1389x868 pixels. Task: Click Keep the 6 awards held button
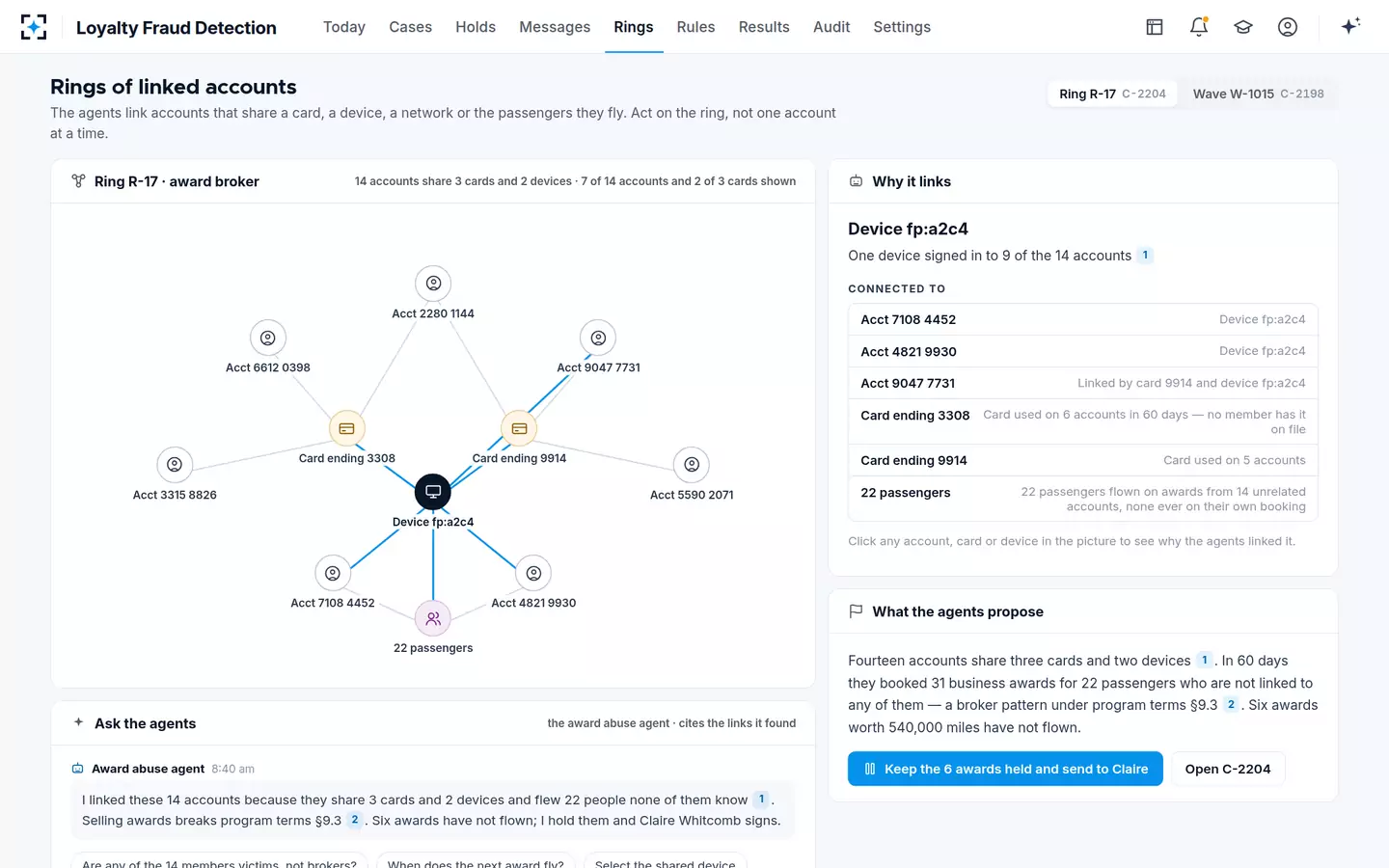click(1005, 769)
